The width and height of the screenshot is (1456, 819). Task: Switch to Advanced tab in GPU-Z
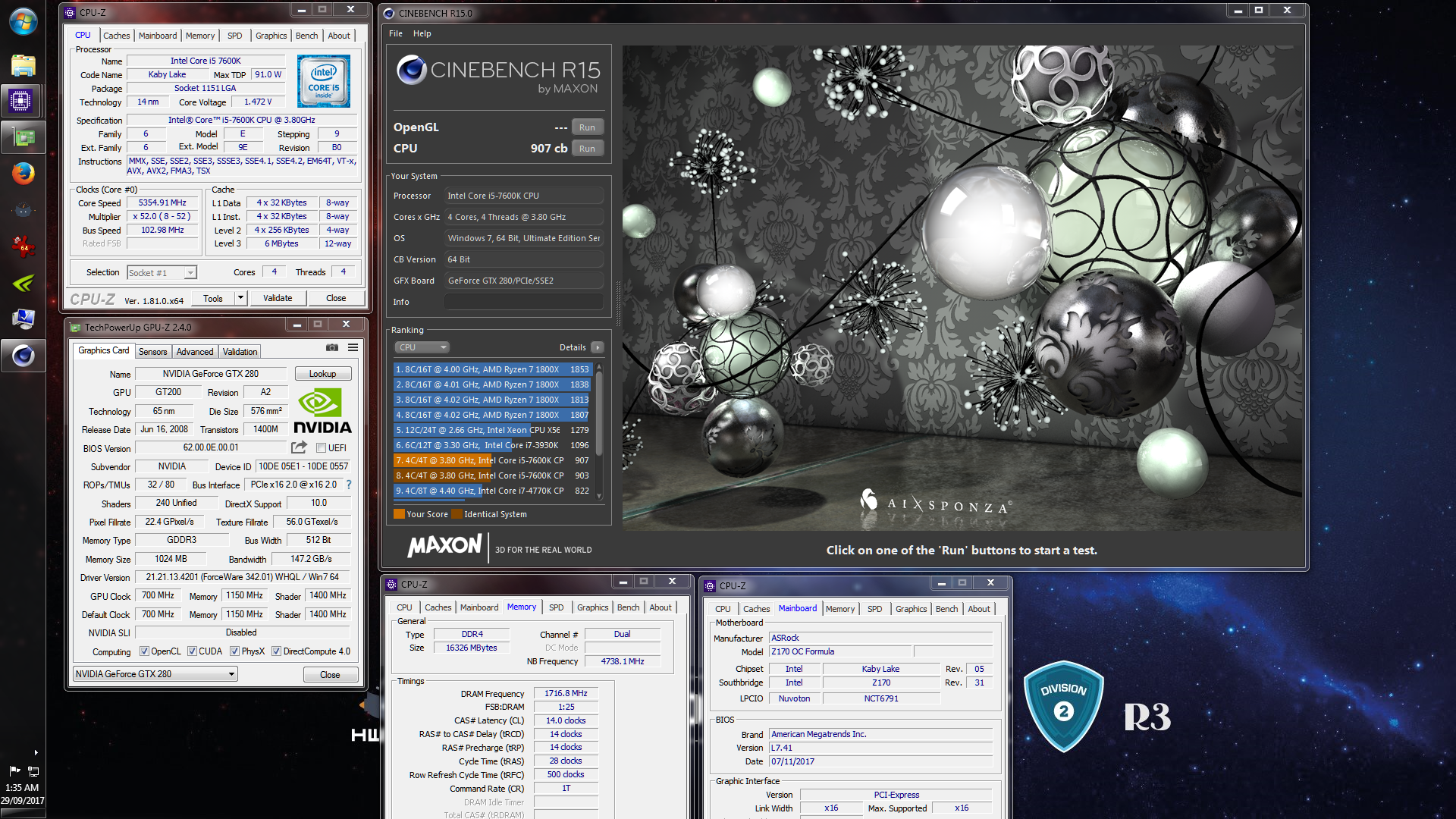coord(195,352)
